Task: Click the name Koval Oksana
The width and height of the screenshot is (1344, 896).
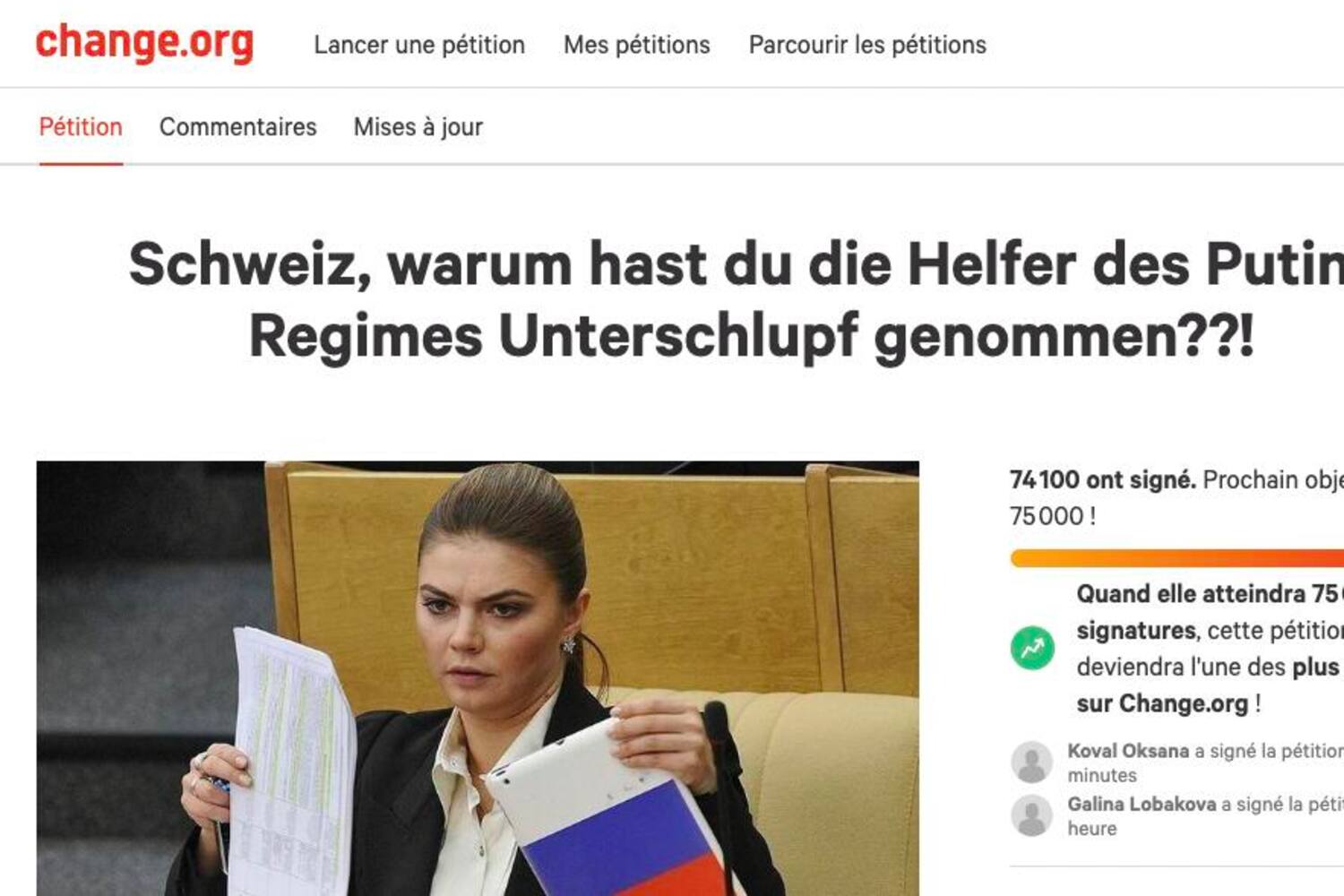Action: 1128,751
